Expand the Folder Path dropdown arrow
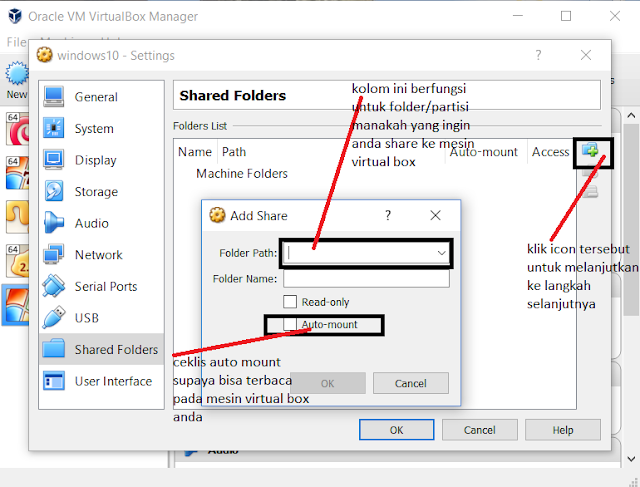This screenshot has width=640, height=487. point(441,253)
